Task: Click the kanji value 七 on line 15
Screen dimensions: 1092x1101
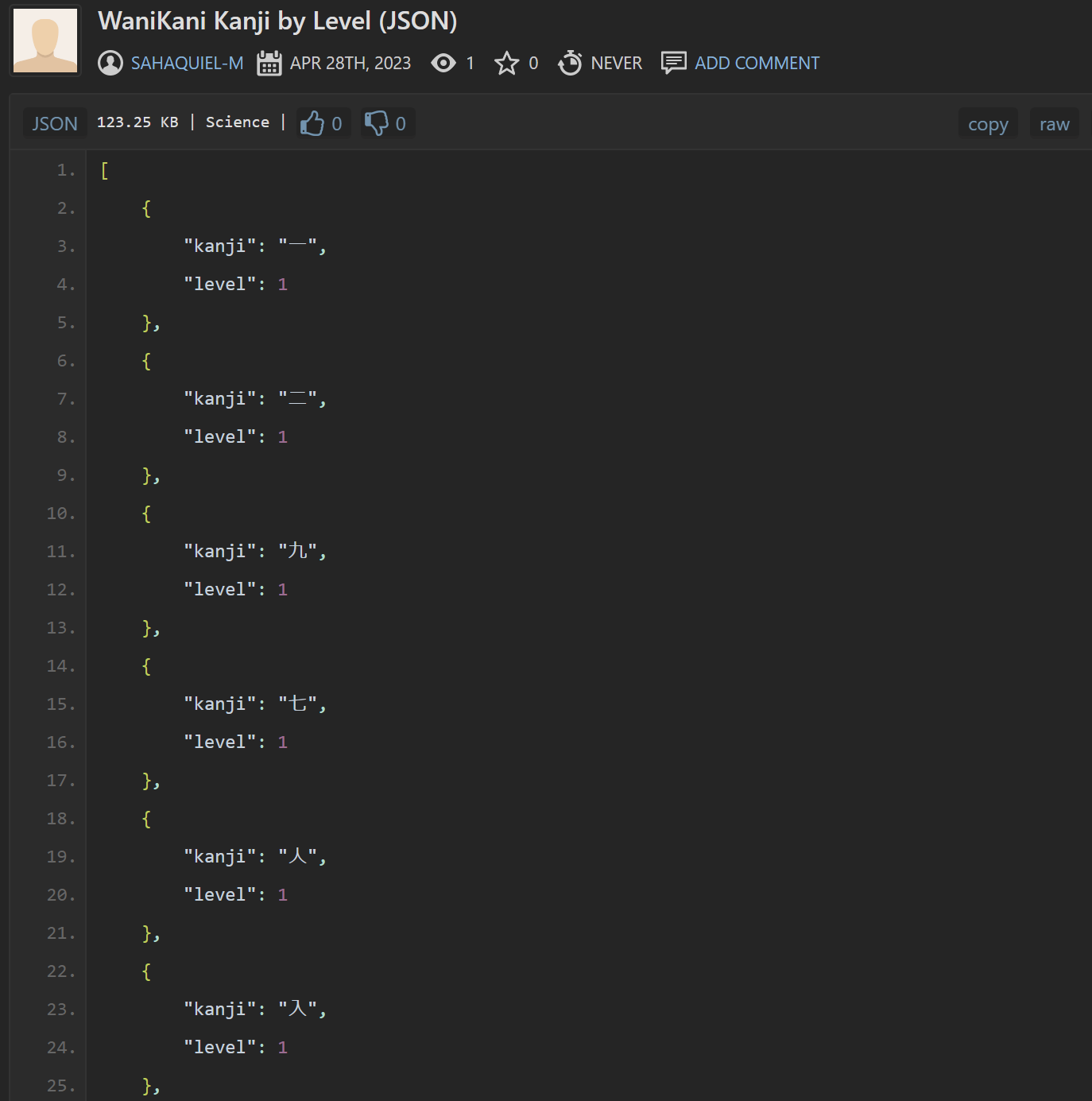Action: tap(298, 704)
